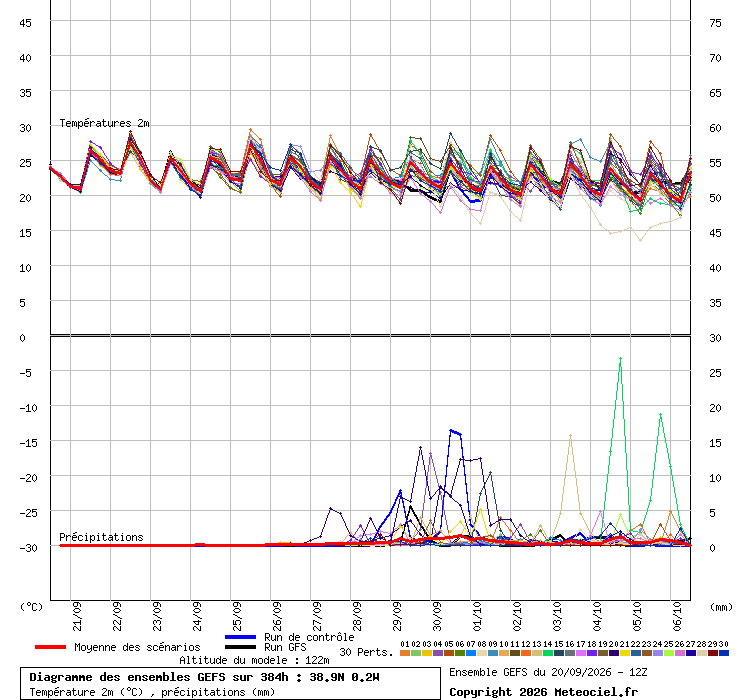Click the Températures 2m chart label
The image size is (740, 700).
[x=104, y=123]
